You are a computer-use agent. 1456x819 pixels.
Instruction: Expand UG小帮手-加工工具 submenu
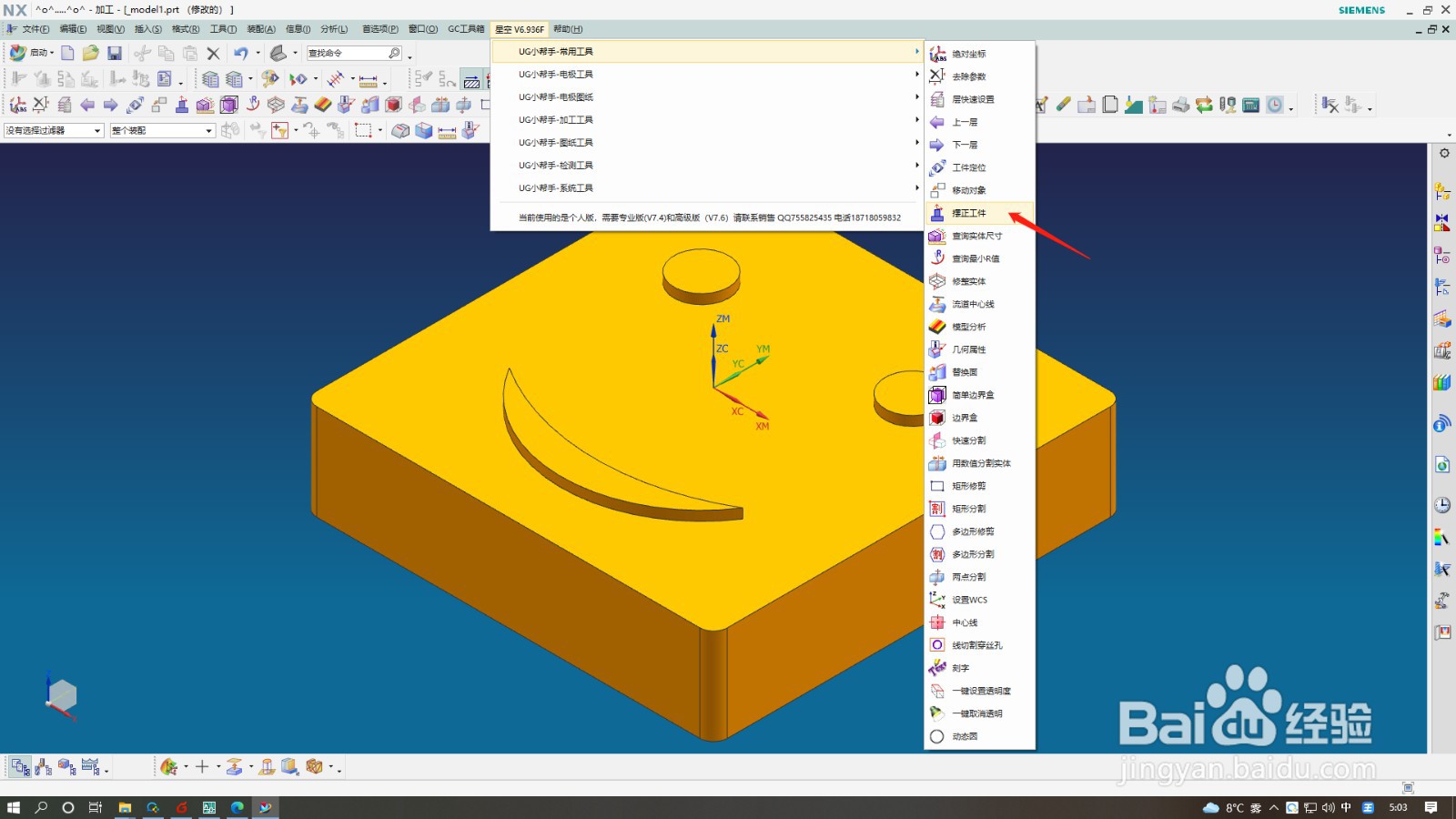pos(707,120)
